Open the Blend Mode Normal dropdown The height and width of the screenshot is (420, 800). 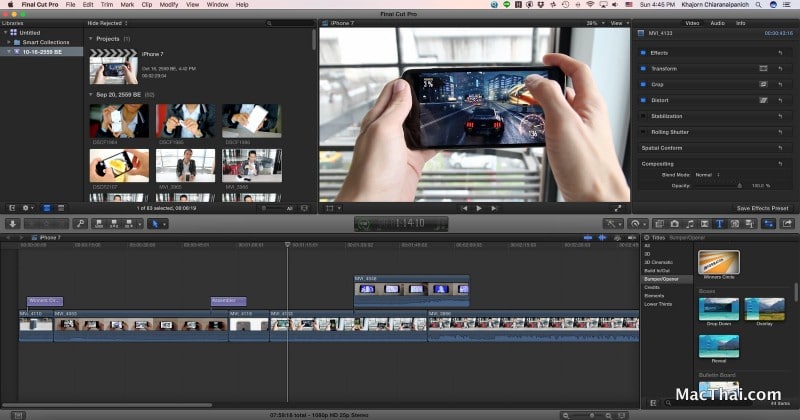708,175
